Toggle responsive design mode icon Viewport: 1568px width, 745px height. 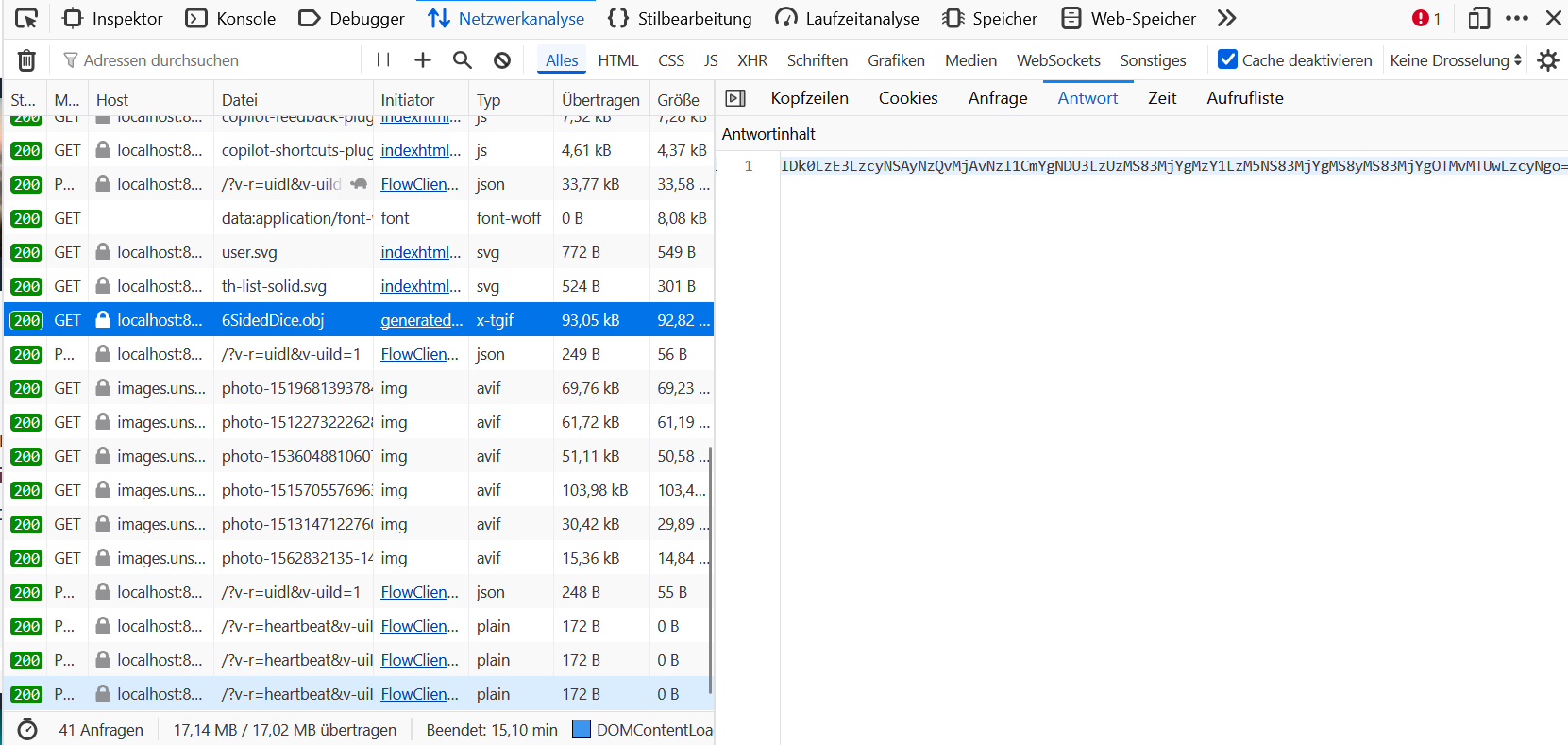point(1478,18)
